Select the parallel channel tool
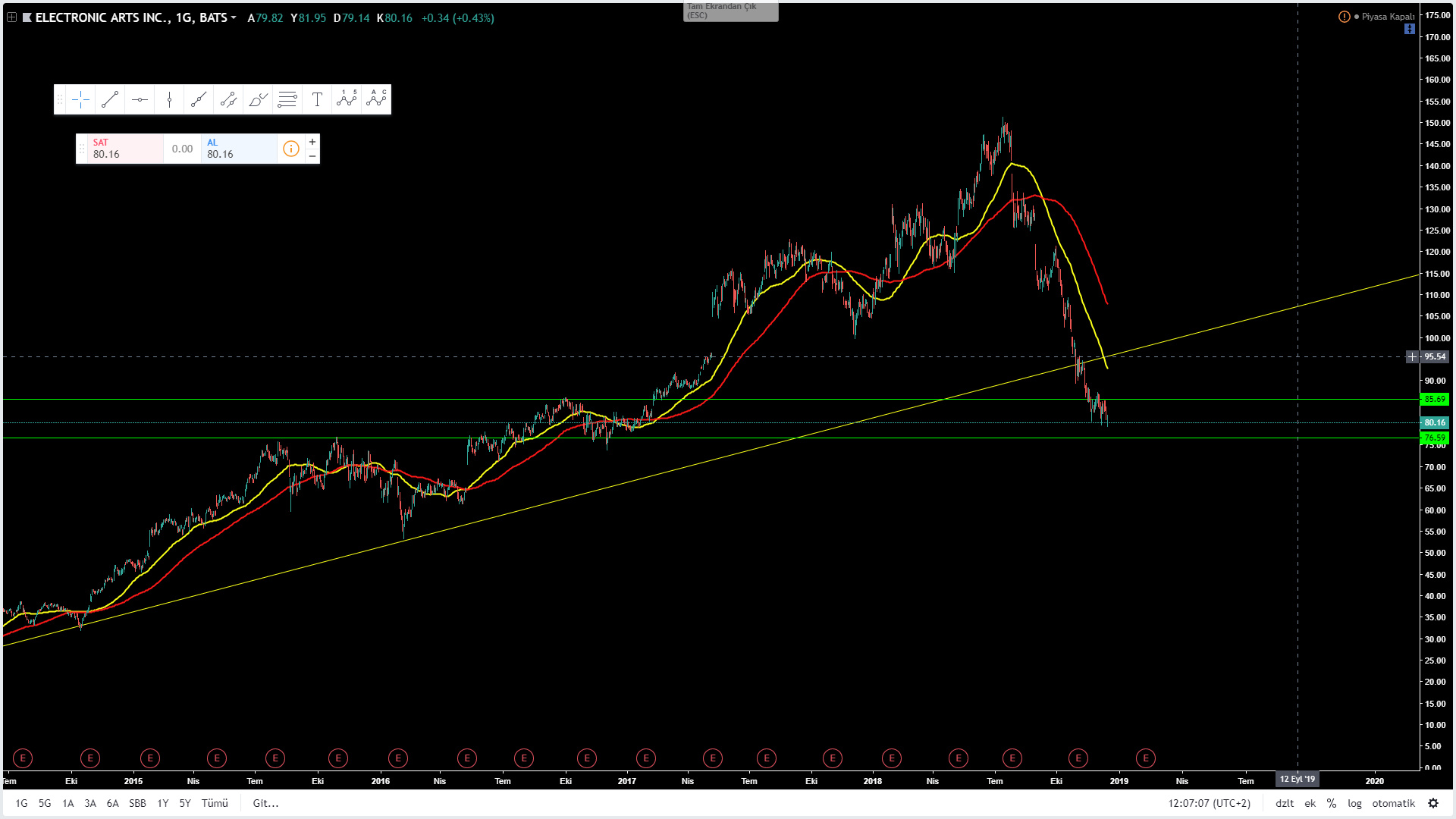The height and width of the screenshot is (819, 1456). [x=228, y=99]
